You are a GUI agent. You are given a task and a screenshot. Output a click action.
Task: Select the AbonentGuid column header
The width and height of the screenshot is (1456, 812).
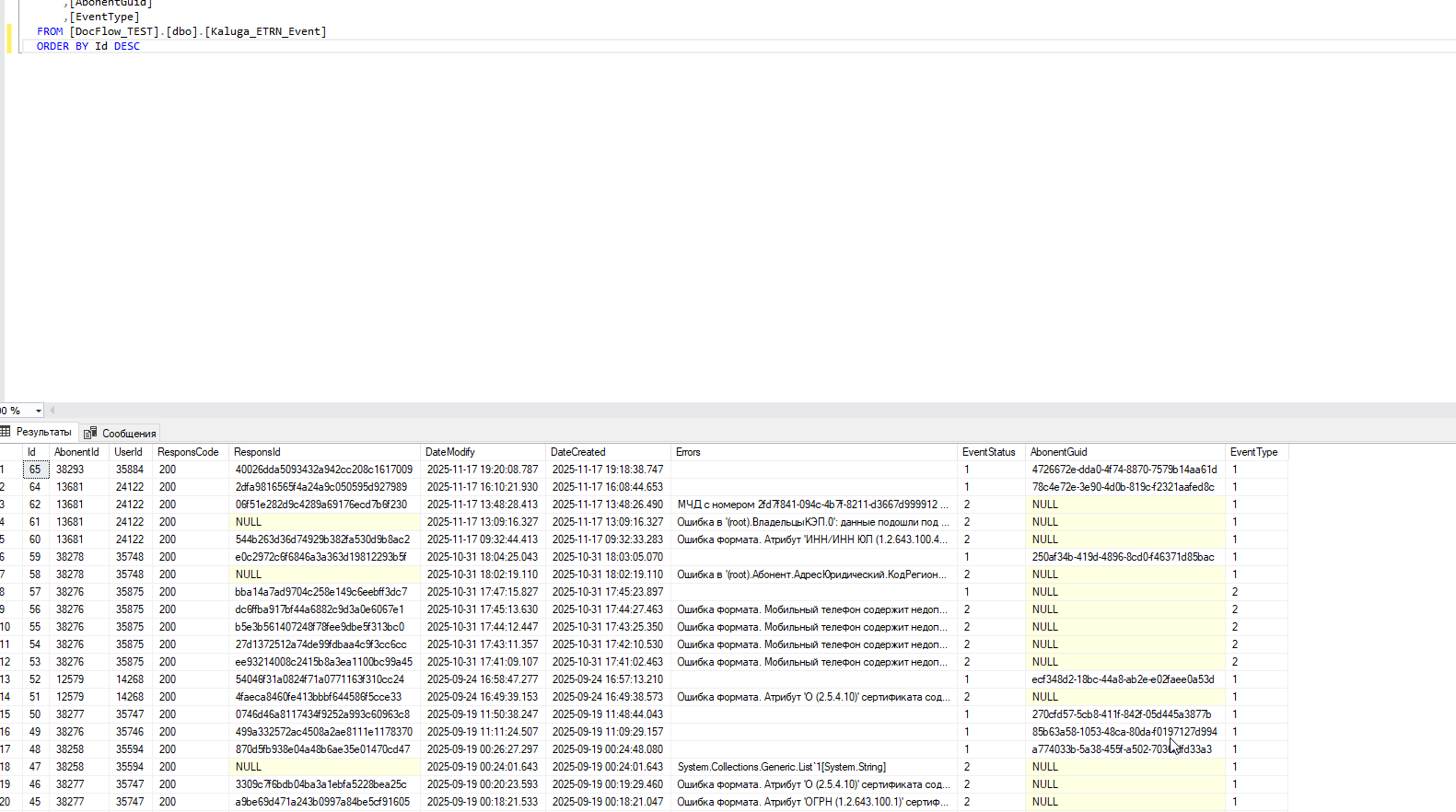point(1125,452)
